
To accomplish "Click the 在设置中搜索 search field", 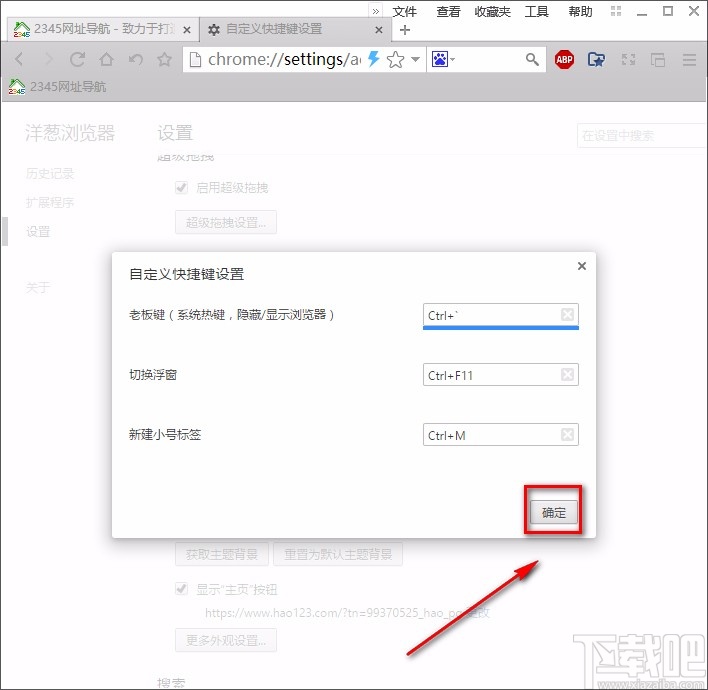I will (642, 135).
